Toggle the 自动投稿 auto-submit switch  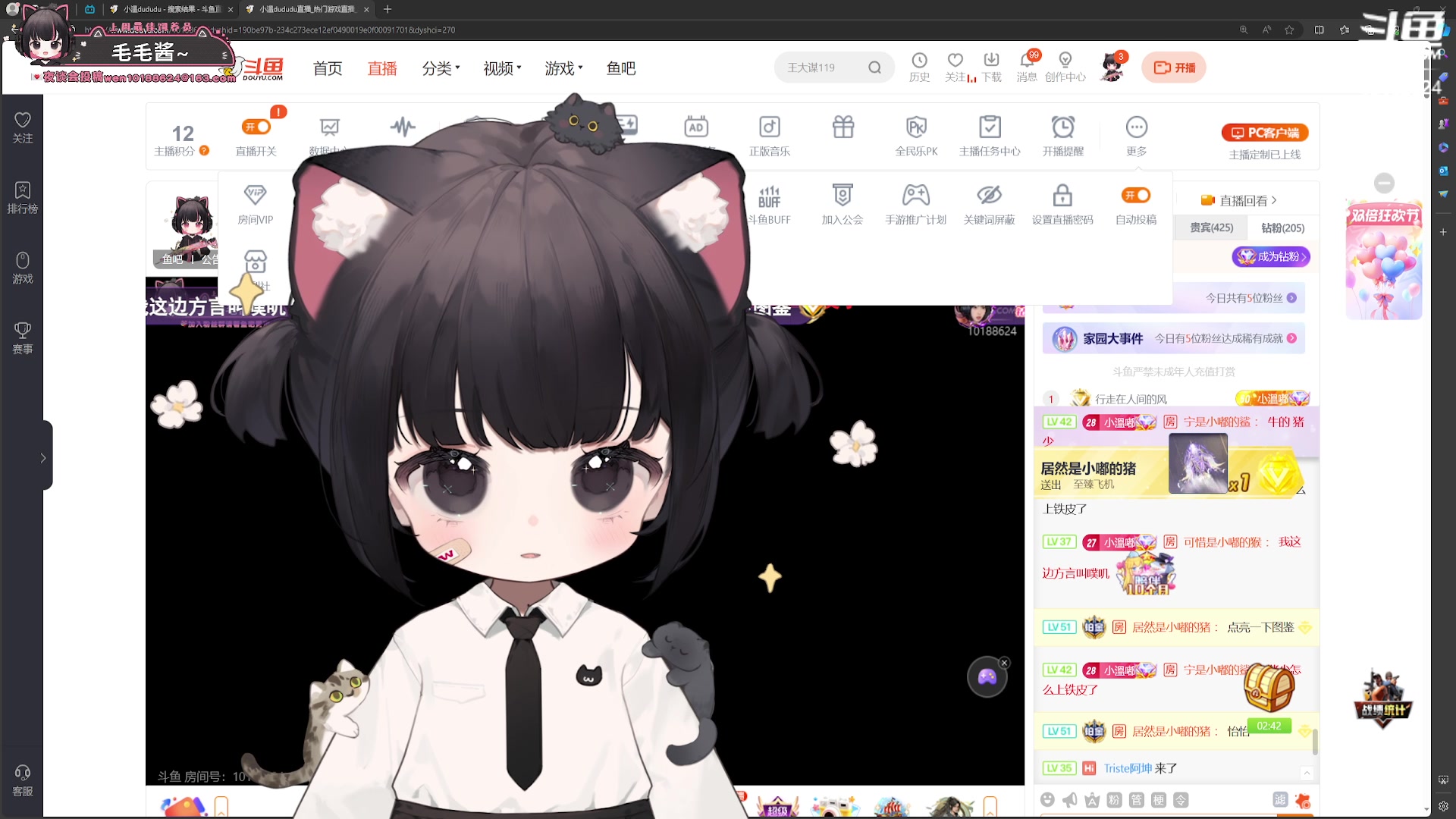(1136, 195)
